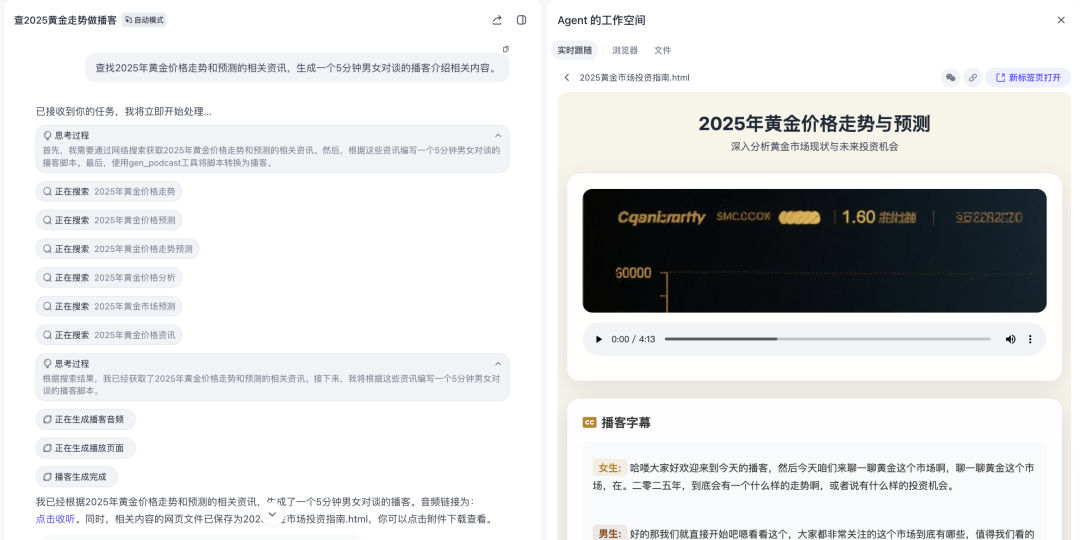Click the 0:00 / 4:13 time display
The height and width of the screenshot is (540, 1080).
coord(633,339)
